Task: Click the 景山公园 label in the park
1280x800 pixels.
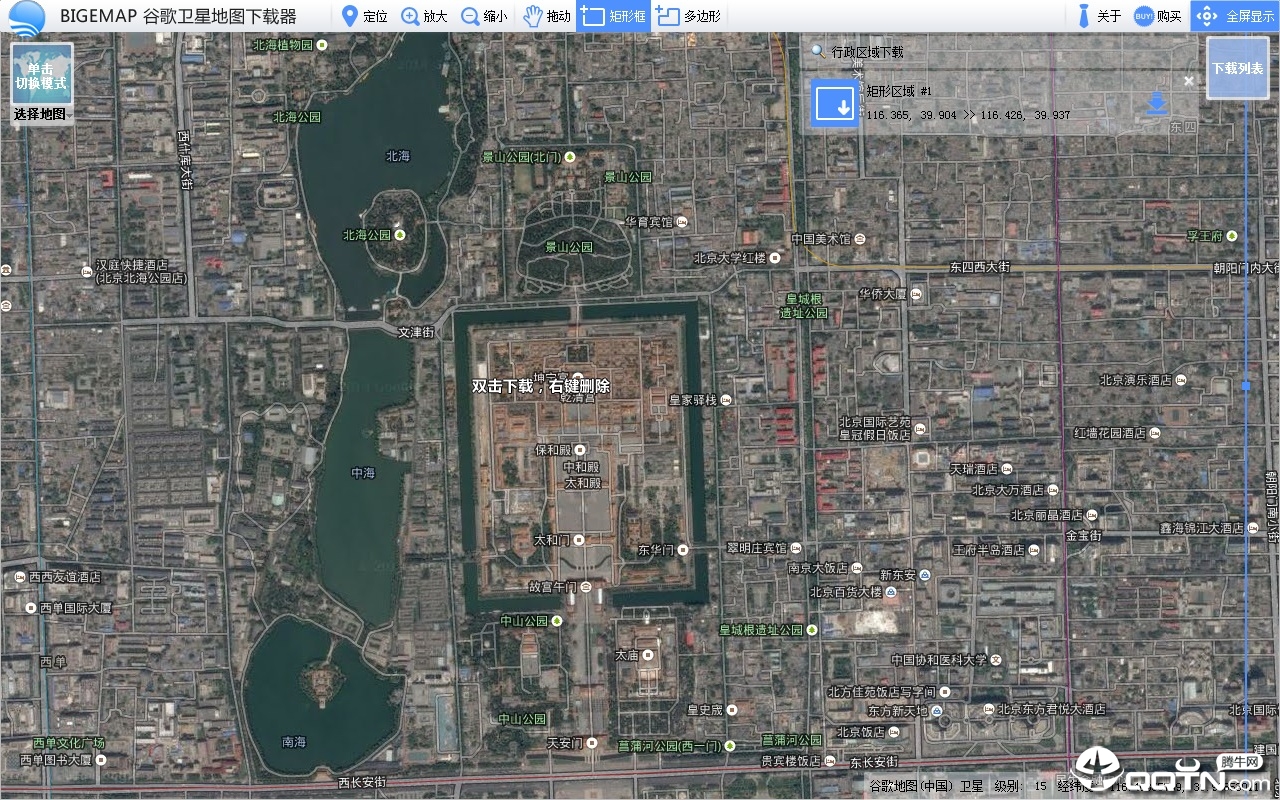Action: click(569, 247)
